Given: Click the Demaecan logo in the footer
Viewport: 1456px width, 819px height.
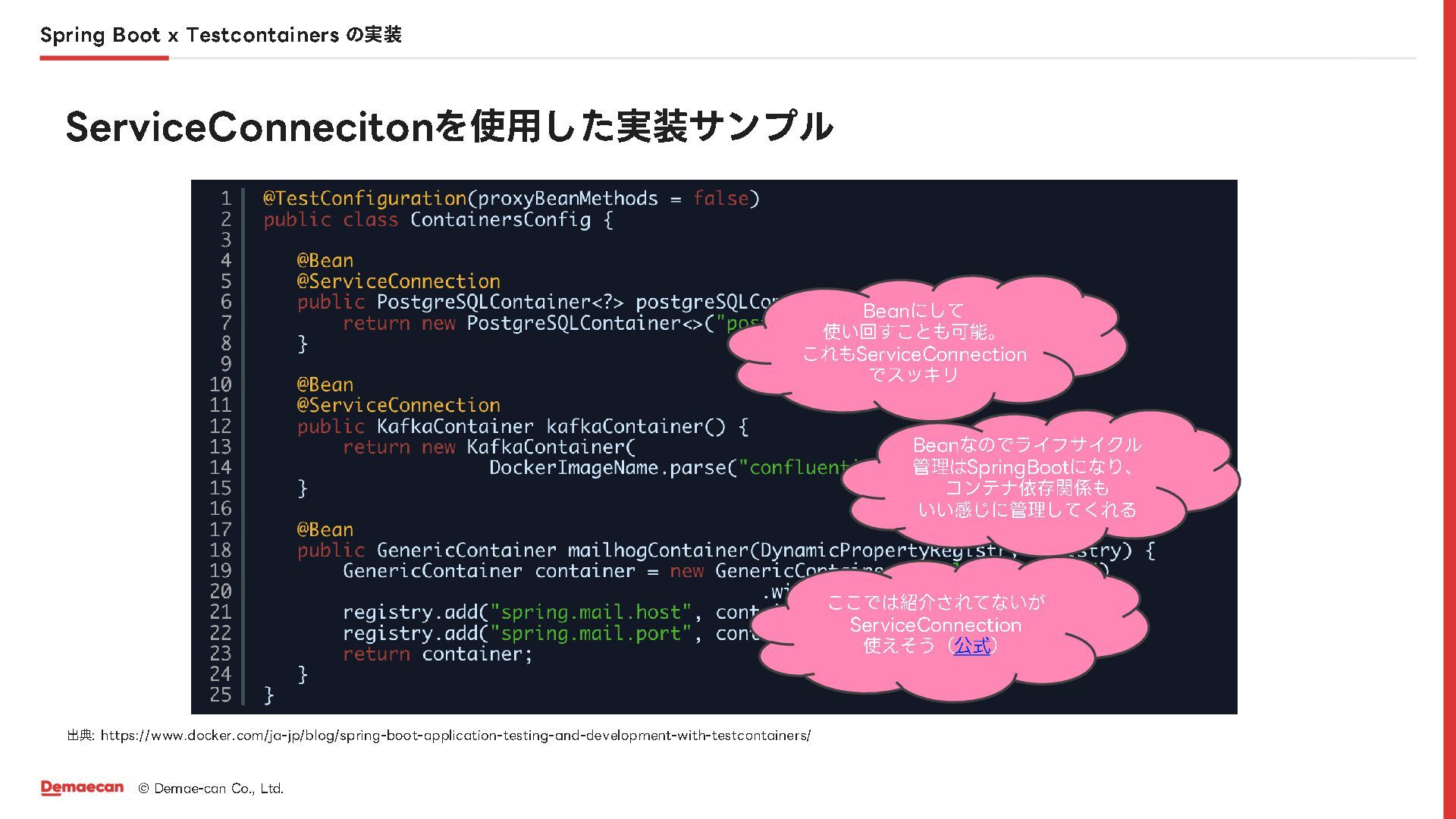Looking at the screenshot, I should point(83,787).
